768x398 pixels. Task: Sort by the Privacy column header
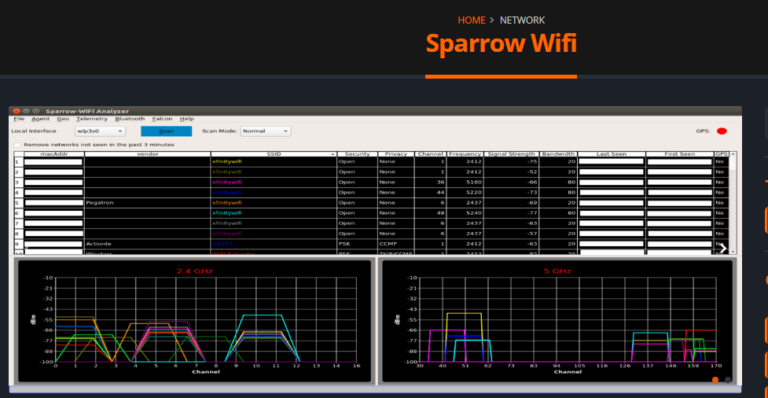396,154
